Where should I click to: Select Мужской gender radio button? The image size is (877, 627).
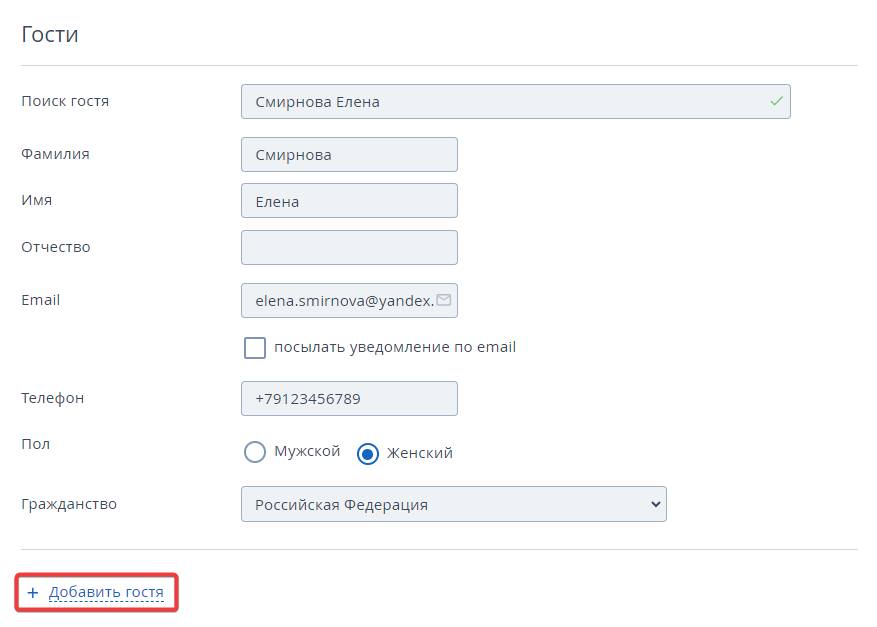coord(255,452)
